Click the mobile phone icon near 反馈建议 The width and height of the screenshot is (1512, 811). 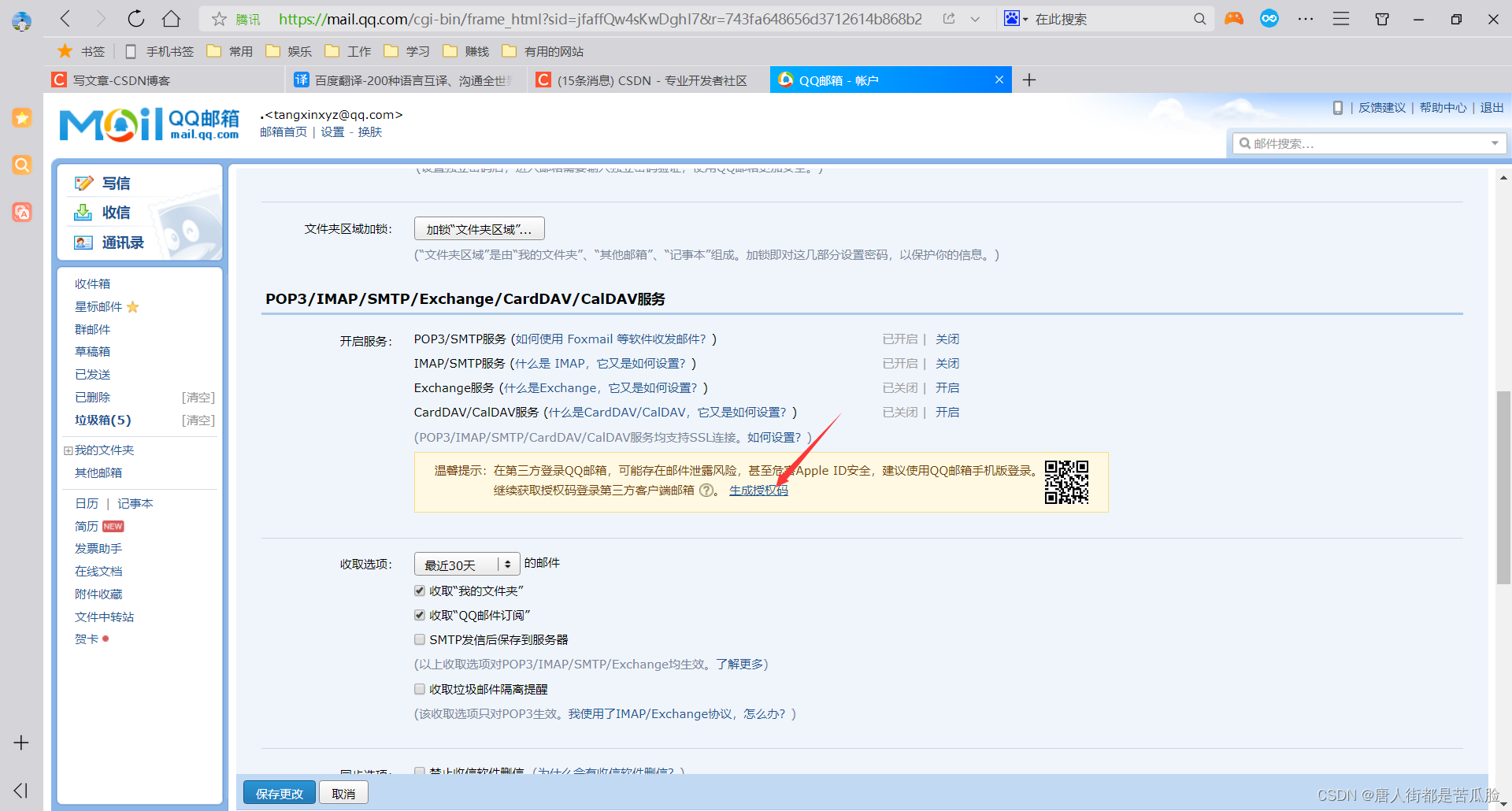point(1337,108)
